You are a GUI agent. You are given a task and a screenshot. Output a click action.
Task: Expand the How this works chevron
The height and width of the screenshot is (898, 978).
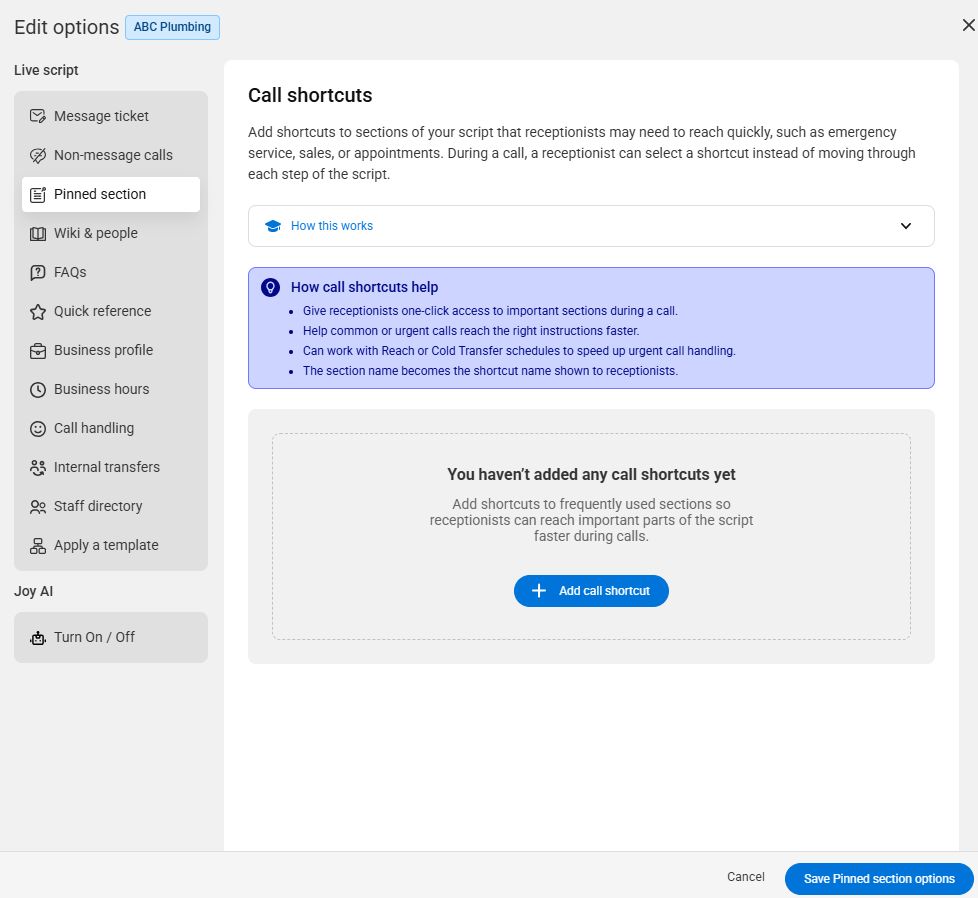click(x=906, y=226)
